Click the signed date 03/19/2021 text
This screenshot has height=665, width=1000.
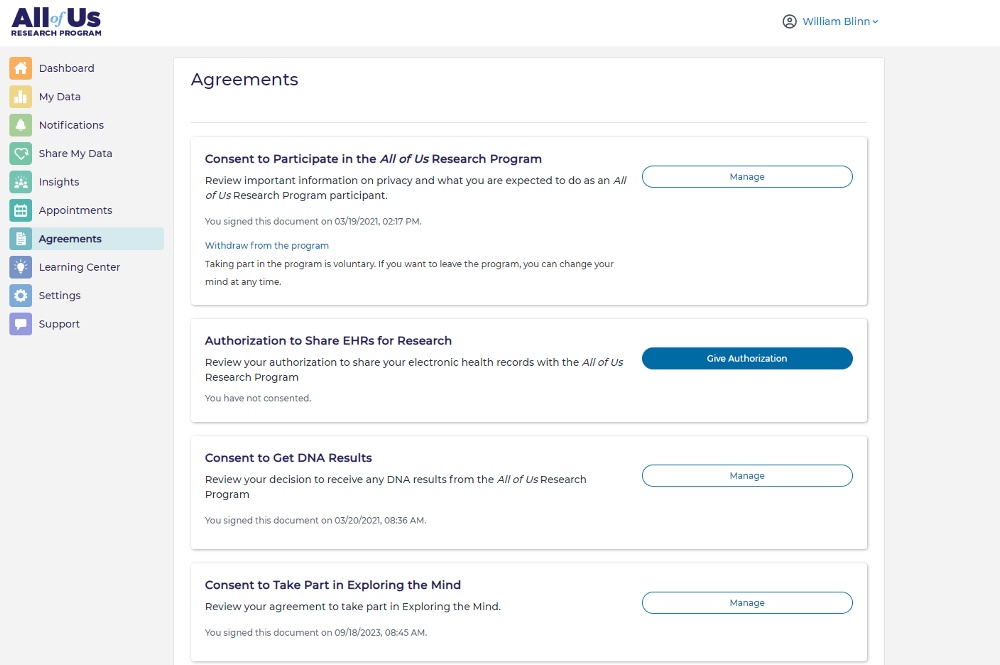(x=313, y=221)
